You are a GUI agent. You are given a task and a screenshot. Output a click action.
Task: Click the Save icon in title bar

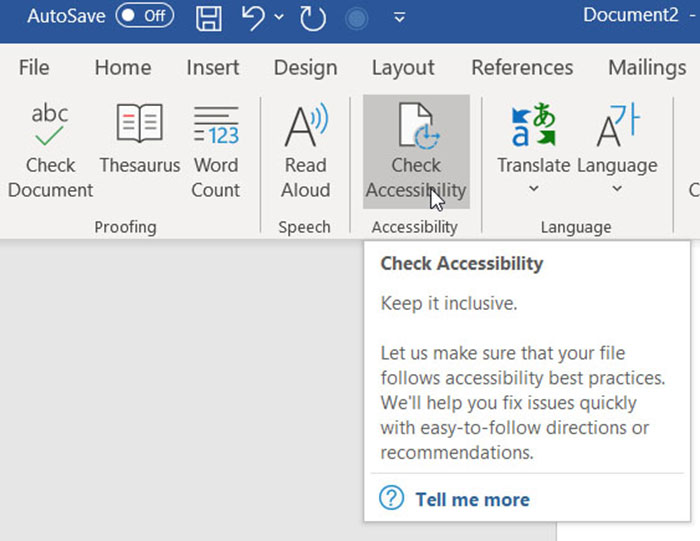[208, 18]
